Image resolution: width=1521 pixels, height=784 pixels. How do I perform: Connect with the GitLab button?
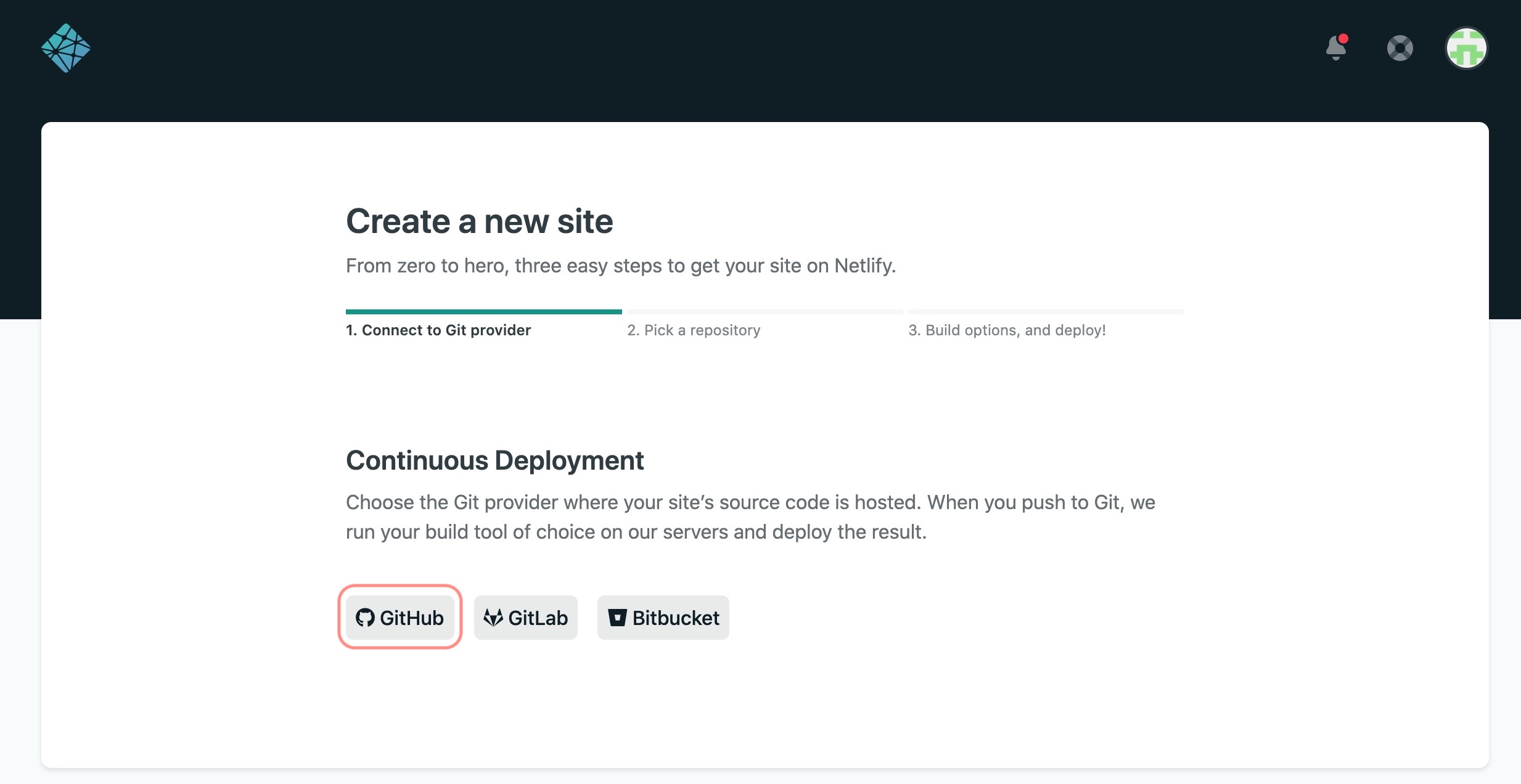pos(526,618)
